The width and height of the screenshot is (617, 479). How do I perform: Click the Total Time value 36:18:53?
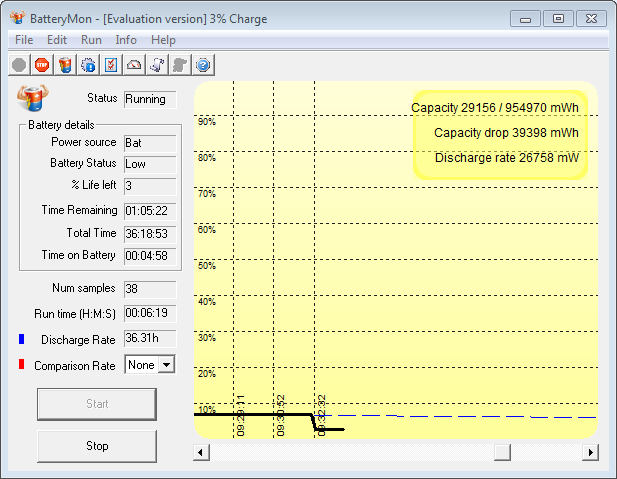[x=150, y=234]
